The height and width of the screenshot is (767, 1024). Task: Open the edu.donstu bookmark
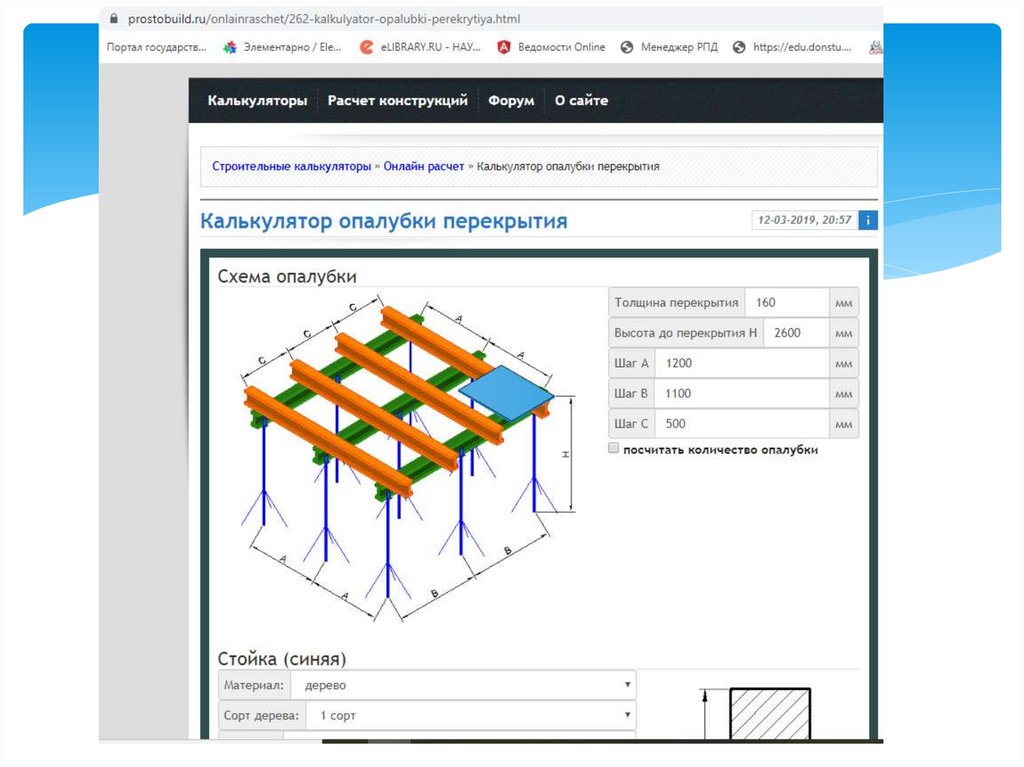[x=792, y=47]
